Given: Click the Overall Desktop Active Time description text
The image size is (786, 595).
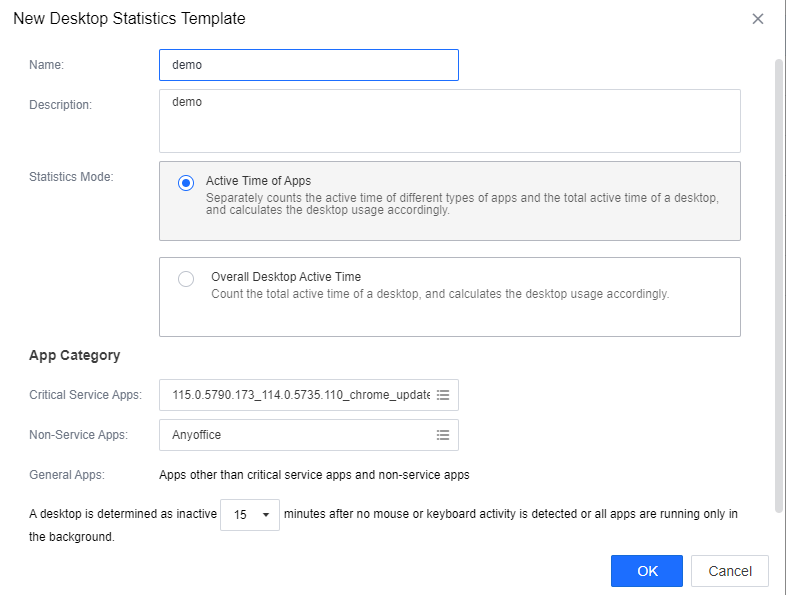Looking at the screenshot, I should pos(439,294).
